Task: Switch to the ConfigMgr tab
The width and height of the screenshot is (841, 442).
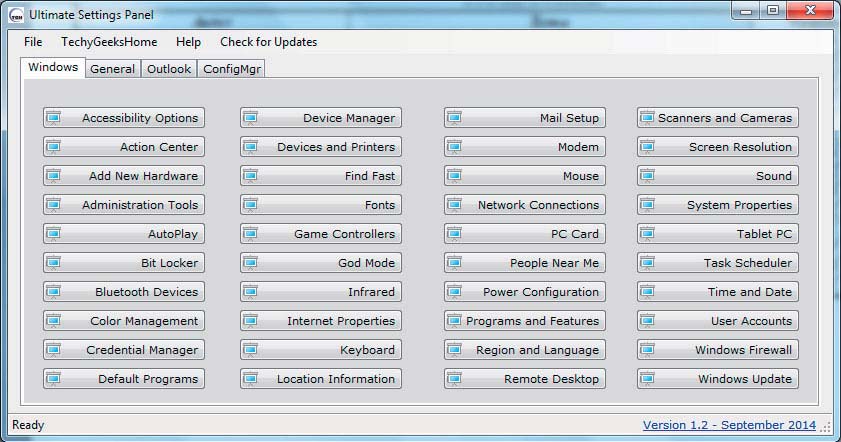Action: pos(232,69)
